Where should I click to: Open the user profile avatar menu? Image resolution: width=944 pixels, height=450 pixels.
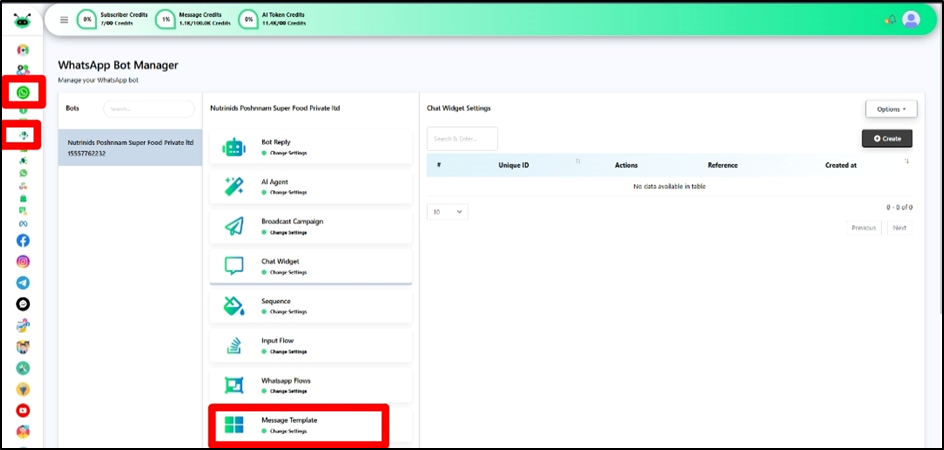(x=910, y=19)
